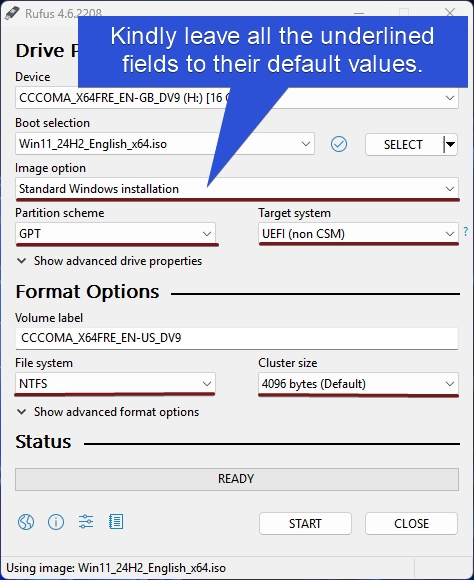Viewport: 474px width, 580px height.
Task: Expand Show advanced drive properties
Action: (110, 261)
